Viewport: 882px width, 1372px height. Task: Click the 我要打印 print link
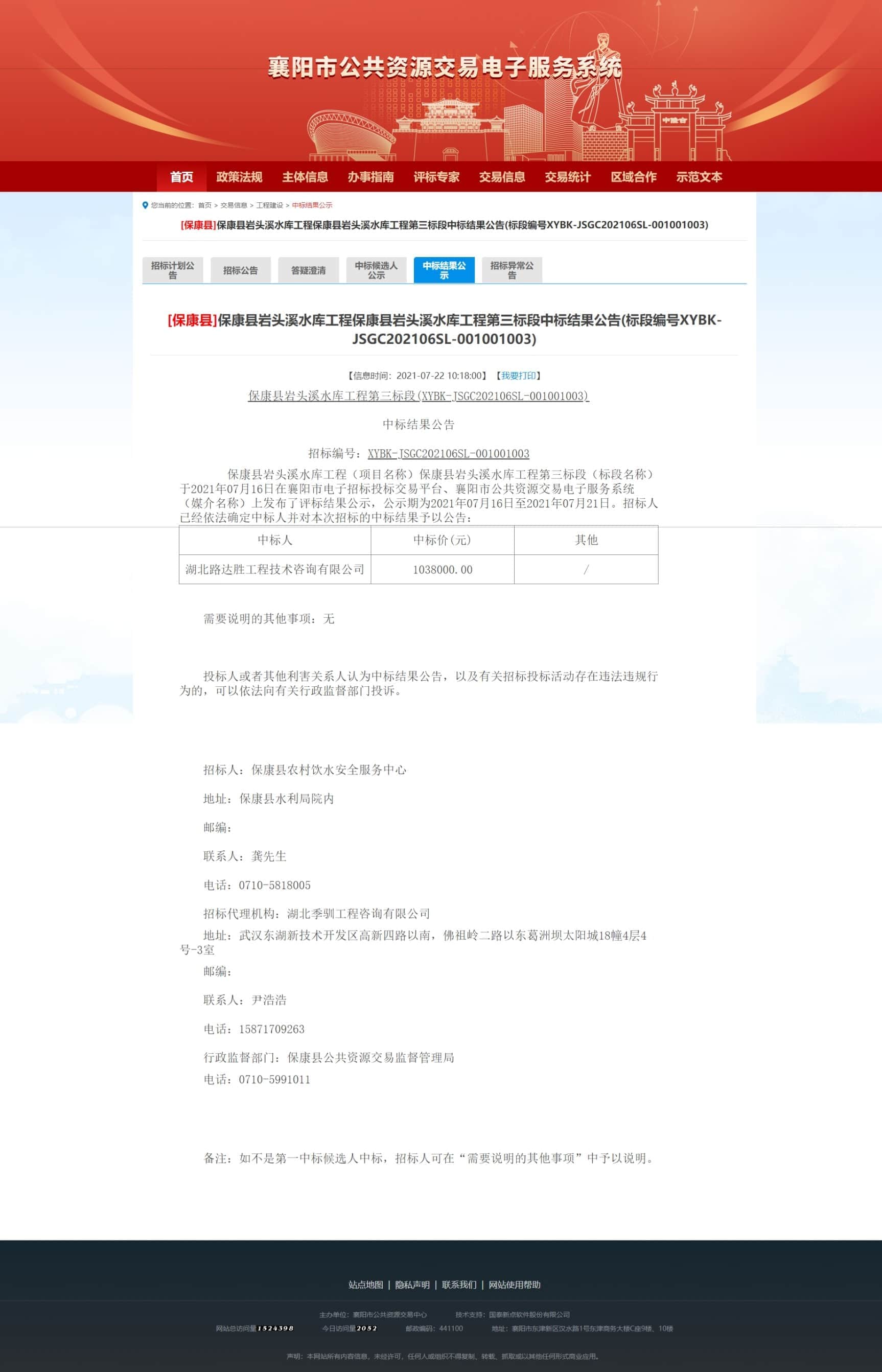(x=518, y=376)
